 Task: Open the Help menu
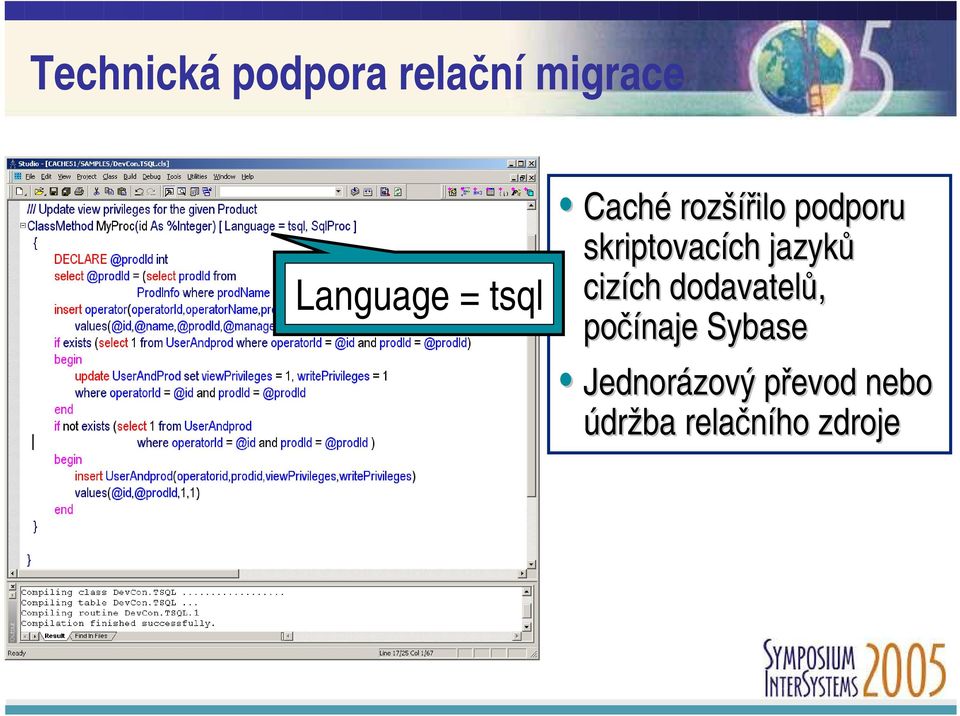(247, 176)
